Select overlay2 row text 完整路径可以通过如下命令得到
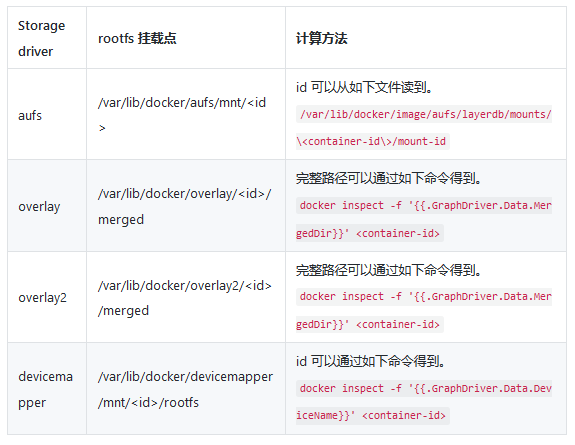The image size is (575, 445). pyautogui.click(x=389, y=270)
